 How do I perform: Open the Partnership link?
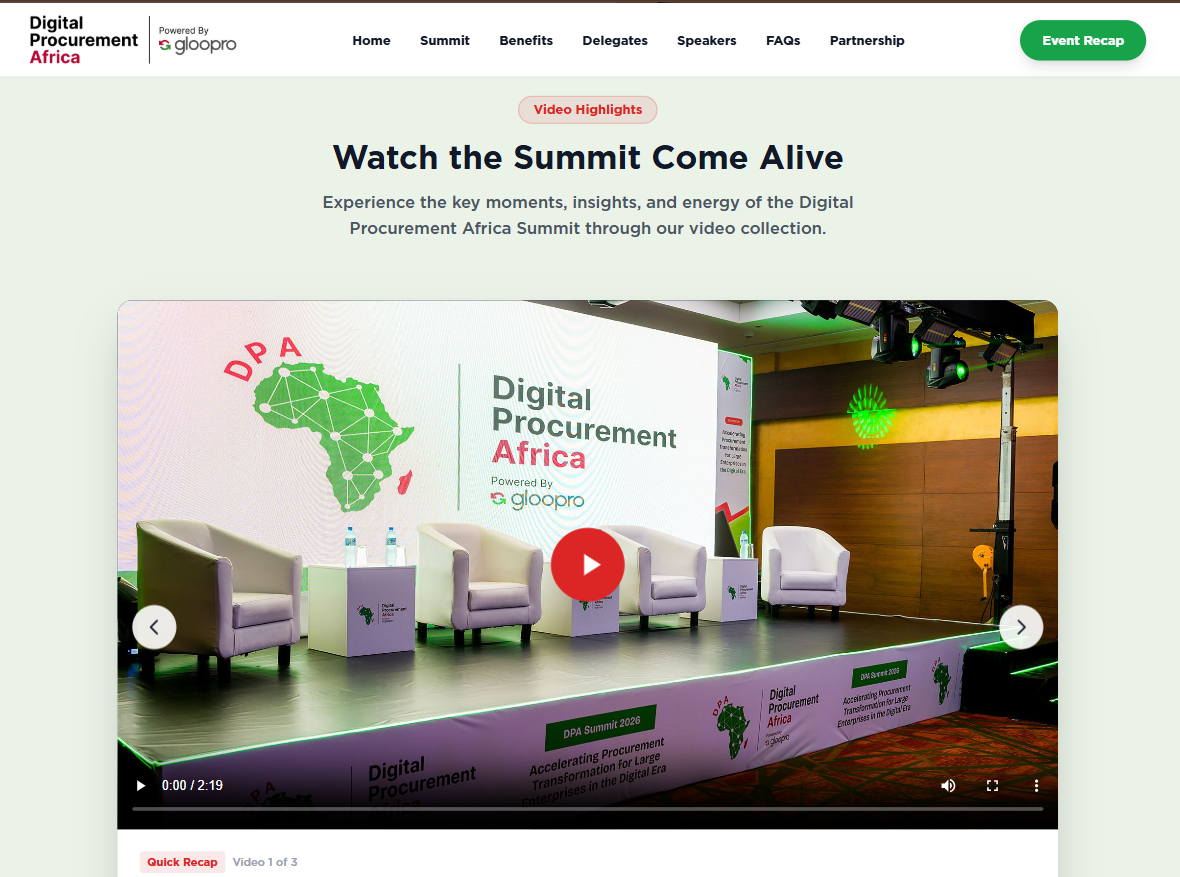(x=867, y=41)
